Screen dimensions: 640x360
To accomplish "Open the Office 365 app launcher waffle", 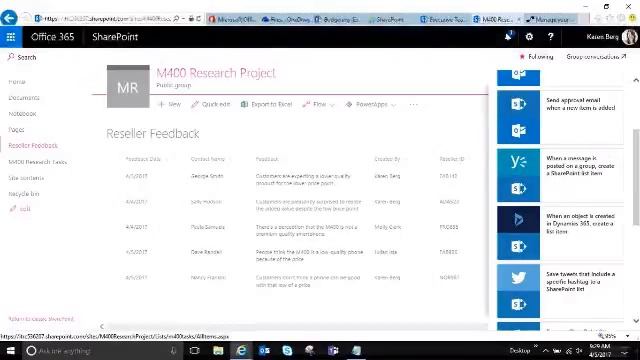I will tap(11, 37).
